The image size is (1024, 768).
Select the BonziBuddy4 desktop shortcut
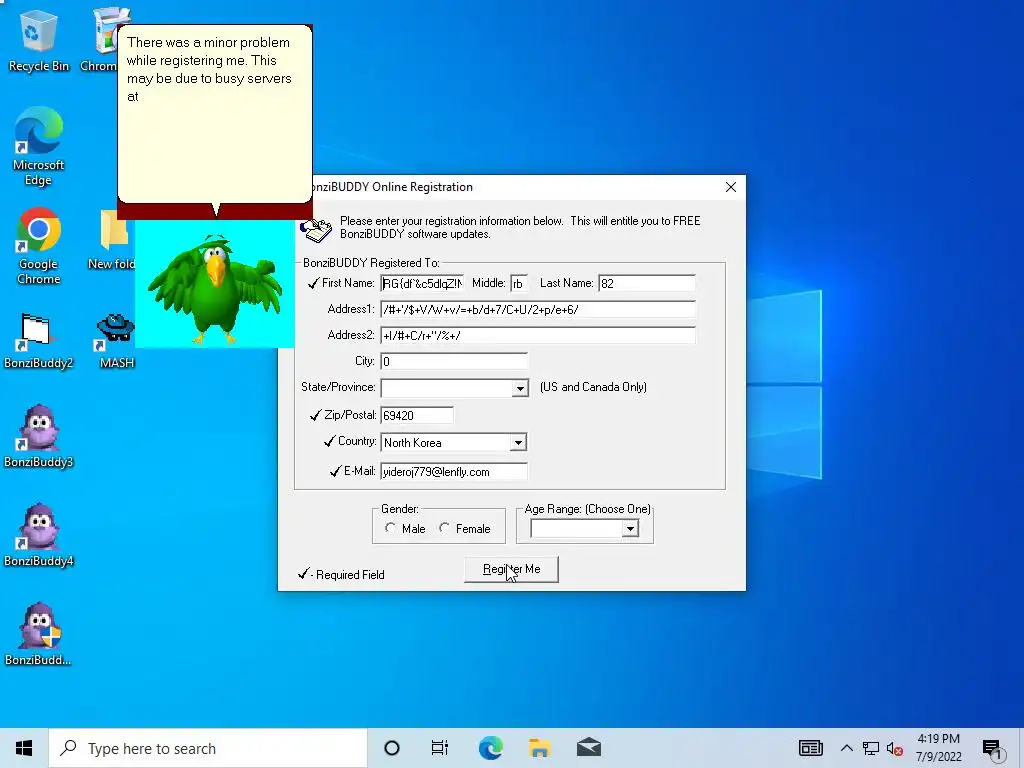39,536
